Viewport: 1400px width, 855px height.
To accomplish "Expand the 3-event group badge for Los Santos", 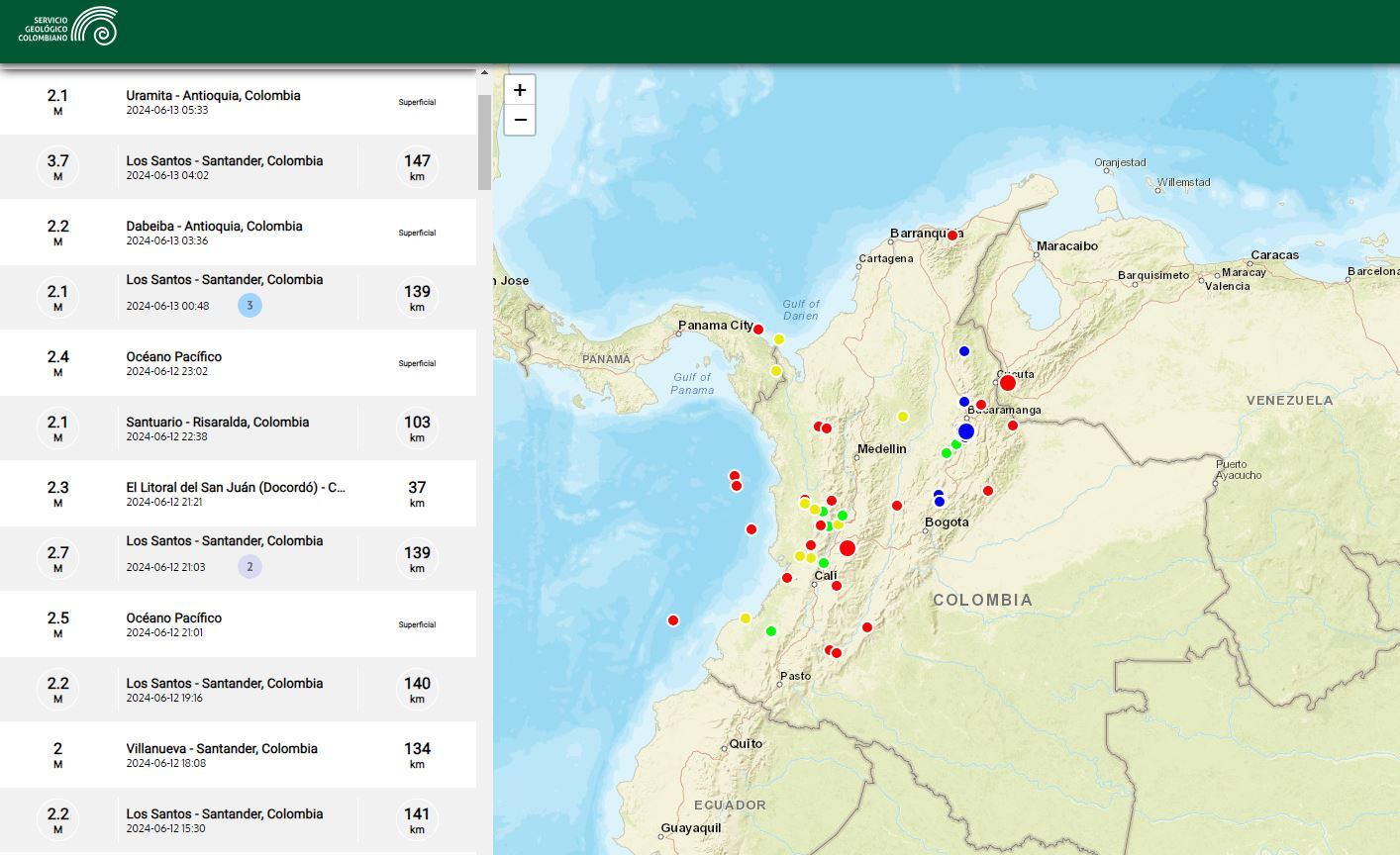I will tap(250, 306).
